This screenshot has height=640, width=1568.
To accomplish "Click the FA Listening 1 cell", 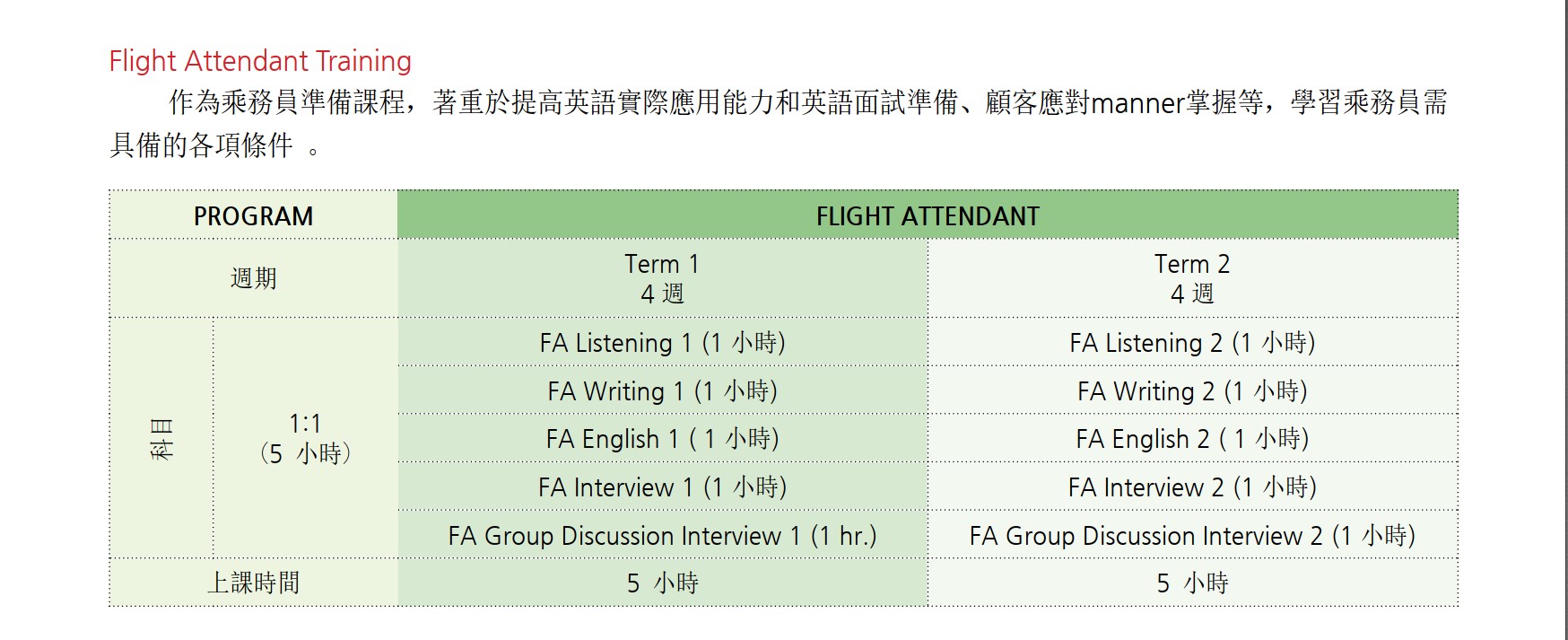I will pyautogui.click(x=662, y=343).
